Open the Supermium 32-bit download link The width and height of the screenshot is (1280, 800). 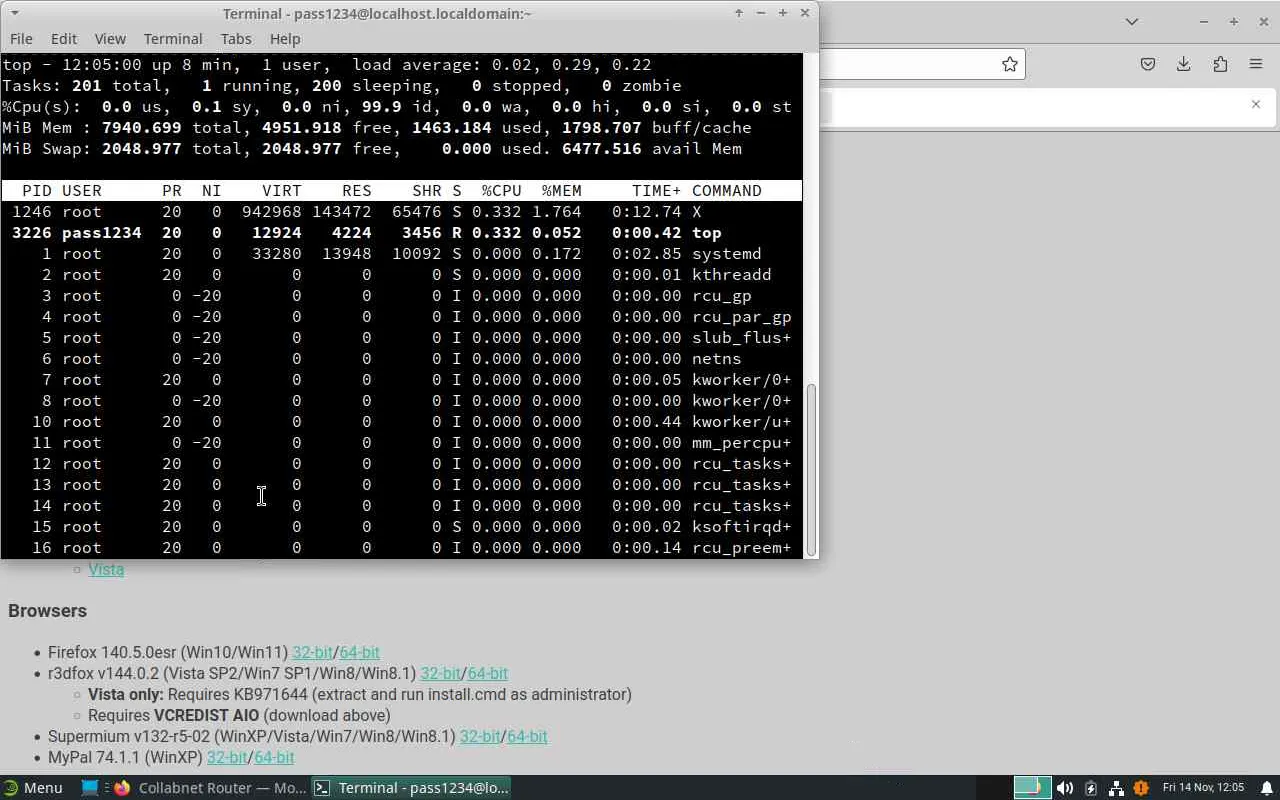click(480, 736)
